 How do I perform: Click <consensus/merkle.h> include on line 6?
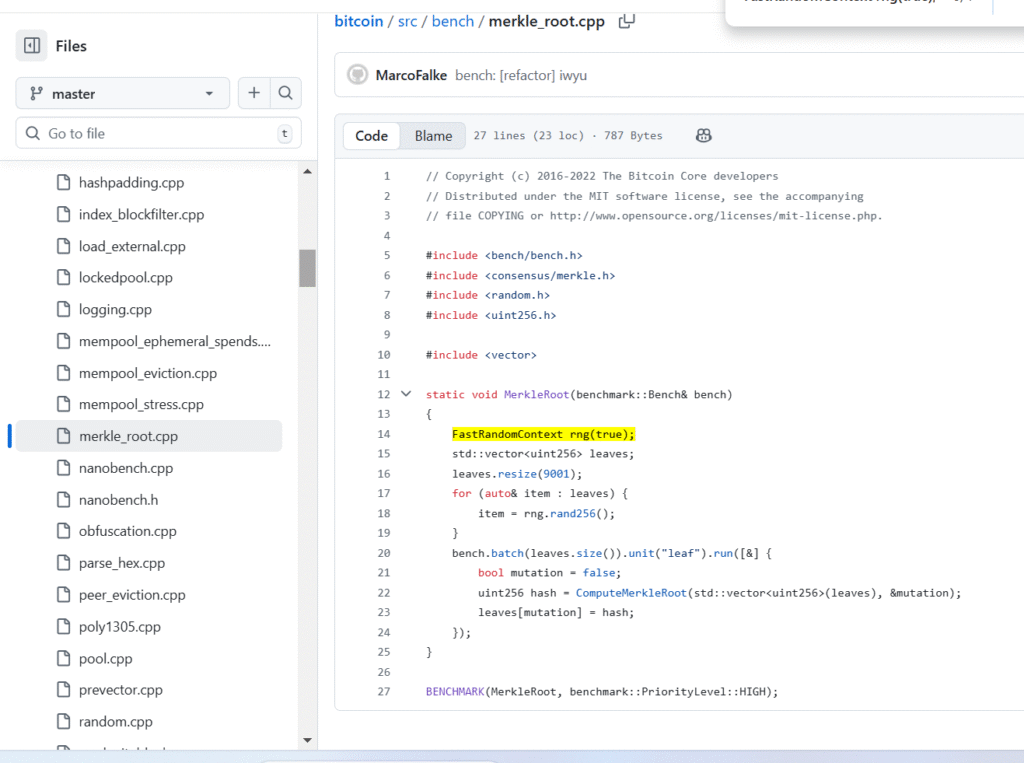click(x=550, y=276)
